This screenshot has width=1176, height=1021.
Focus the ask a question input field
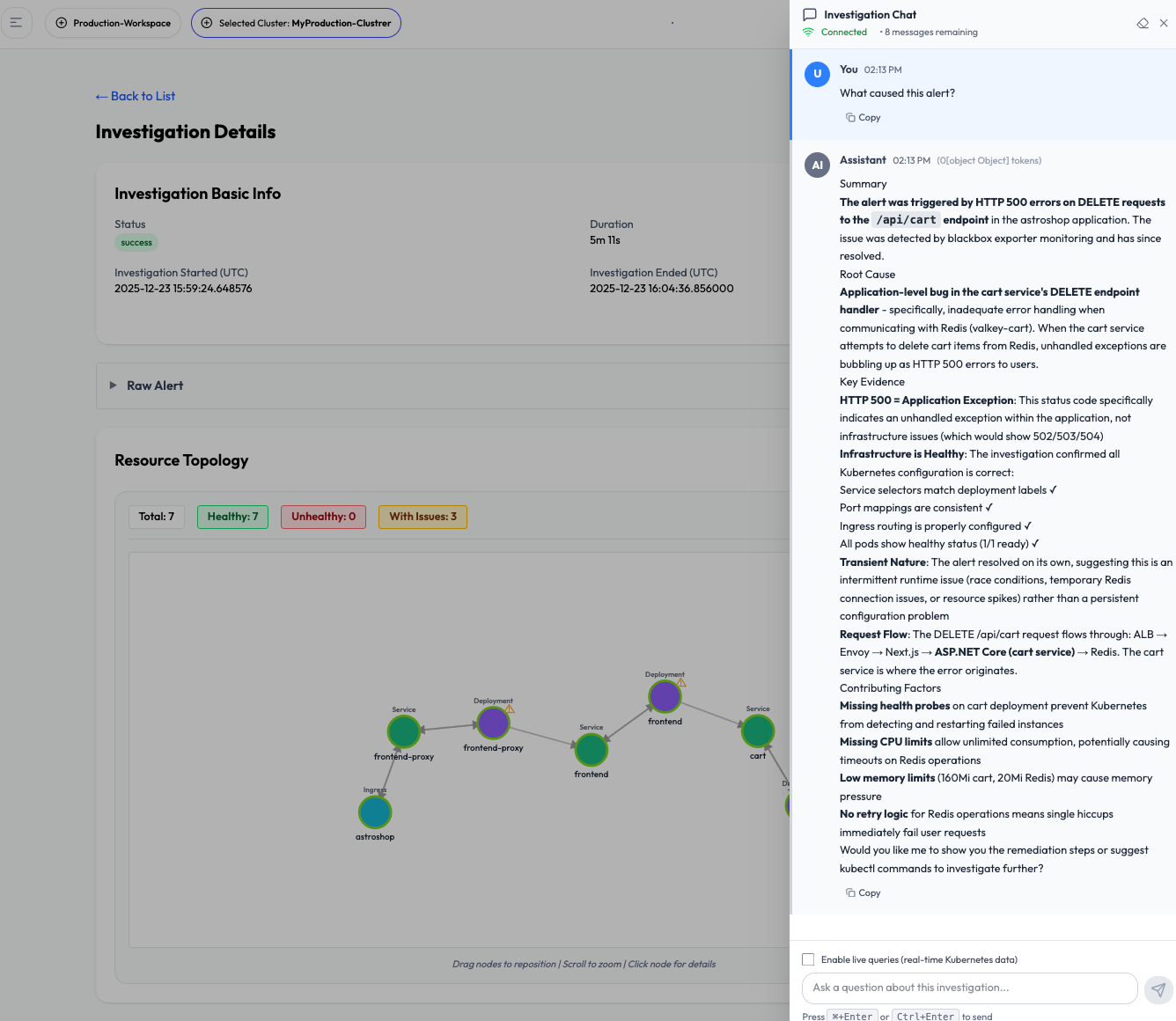(969, 988)
